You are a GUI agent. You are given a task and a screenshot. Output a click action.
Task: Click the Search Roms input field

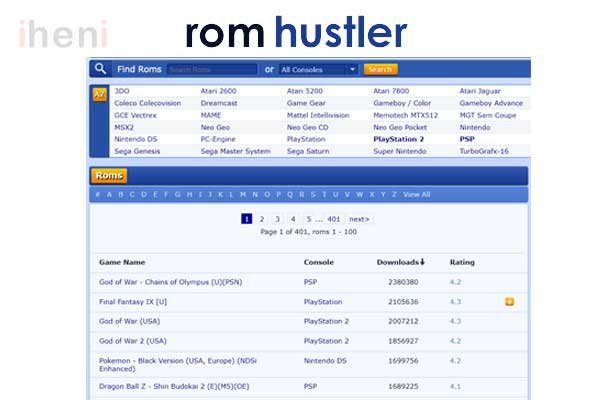(212, 69)
